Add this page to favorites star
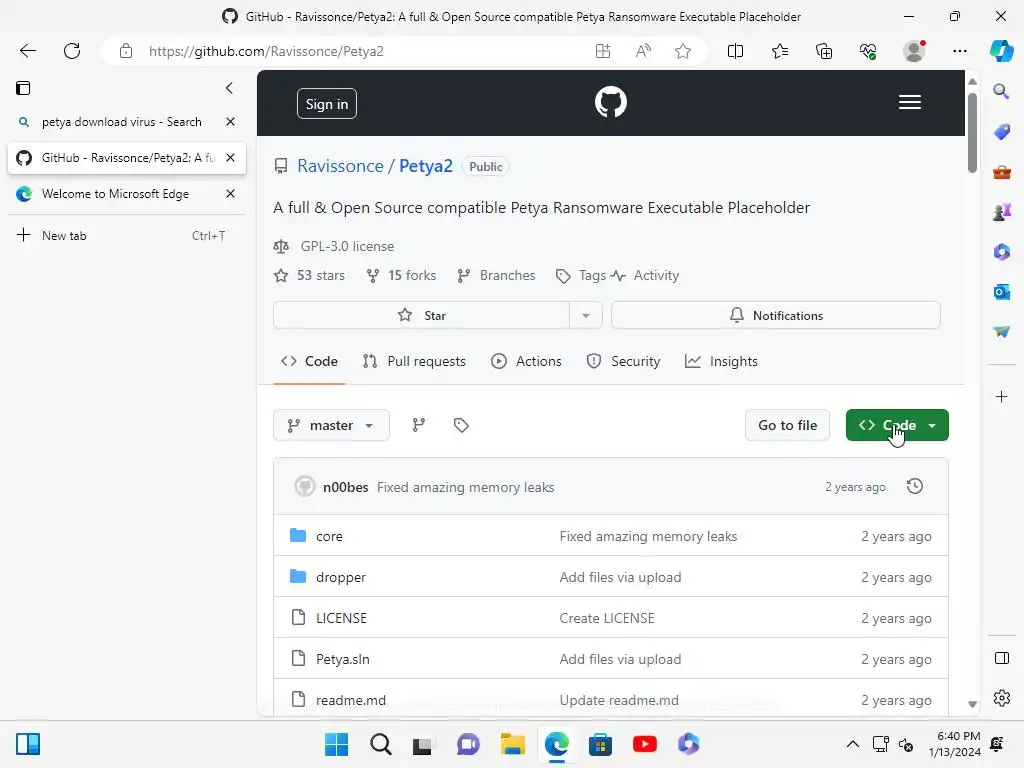The width and height of the screenshot is (1024, 768). 683,51
